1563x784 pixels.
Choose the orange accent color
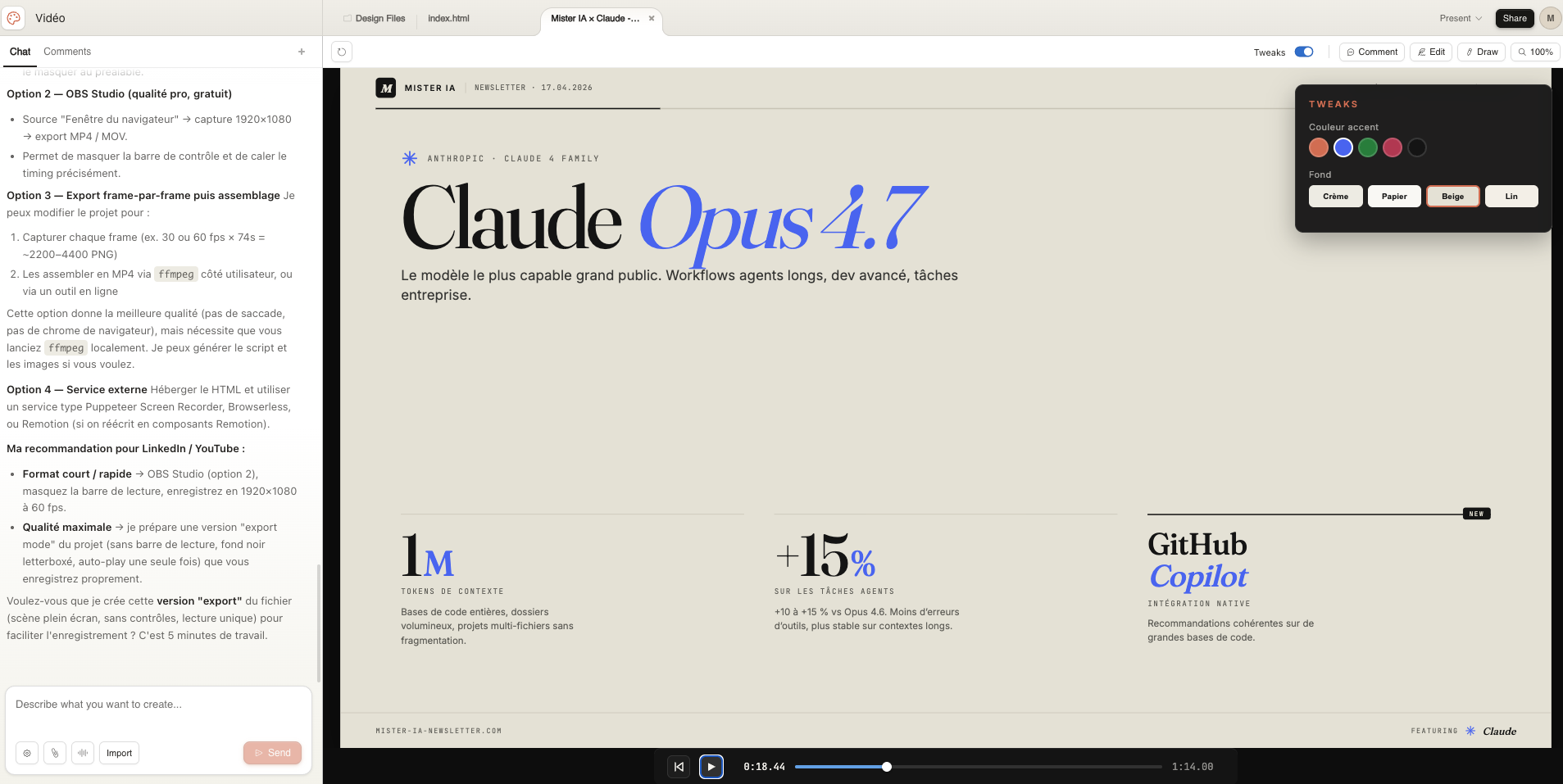click(1319, 147)
